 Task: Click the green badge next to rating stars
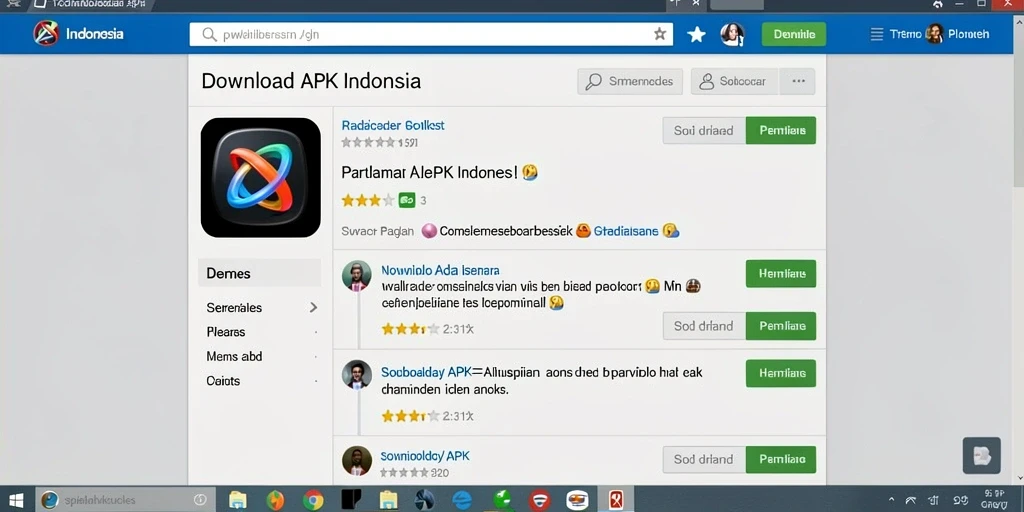coord(407,200)
